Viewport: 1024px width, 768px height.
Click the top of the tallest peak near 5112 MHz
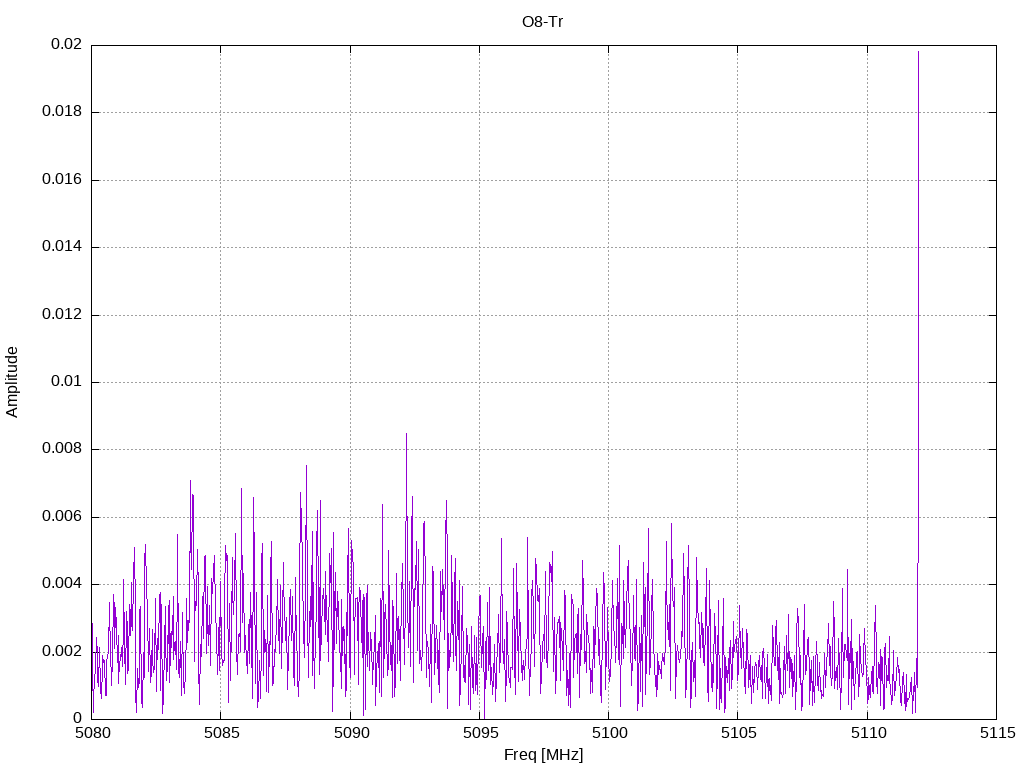pos(918,52)
